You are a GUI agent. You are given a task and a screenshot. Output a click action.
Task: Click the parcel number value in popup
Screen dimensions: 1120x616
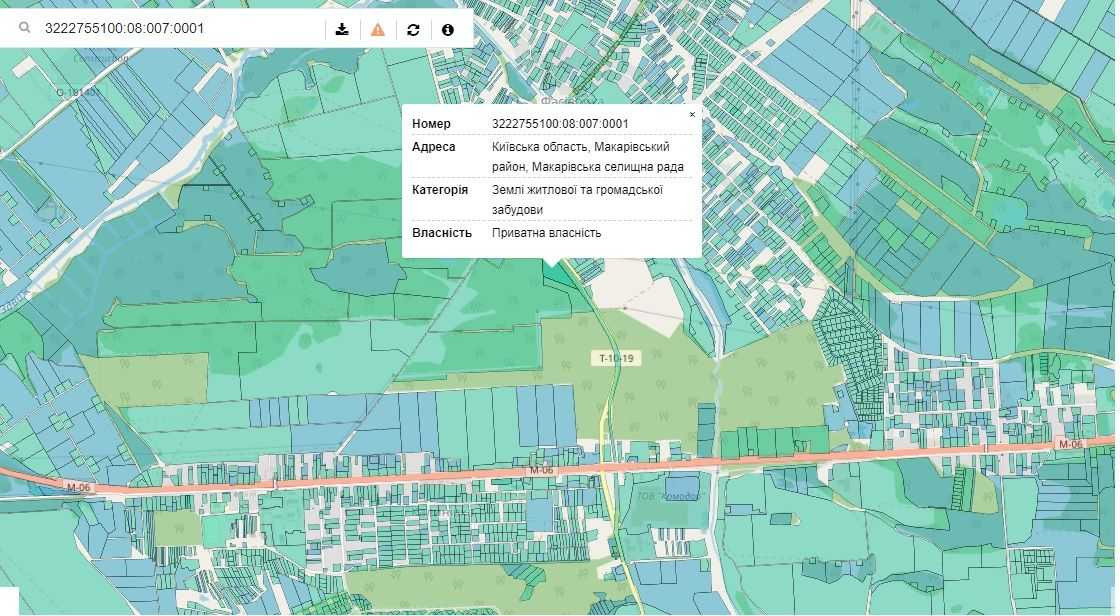560,124
